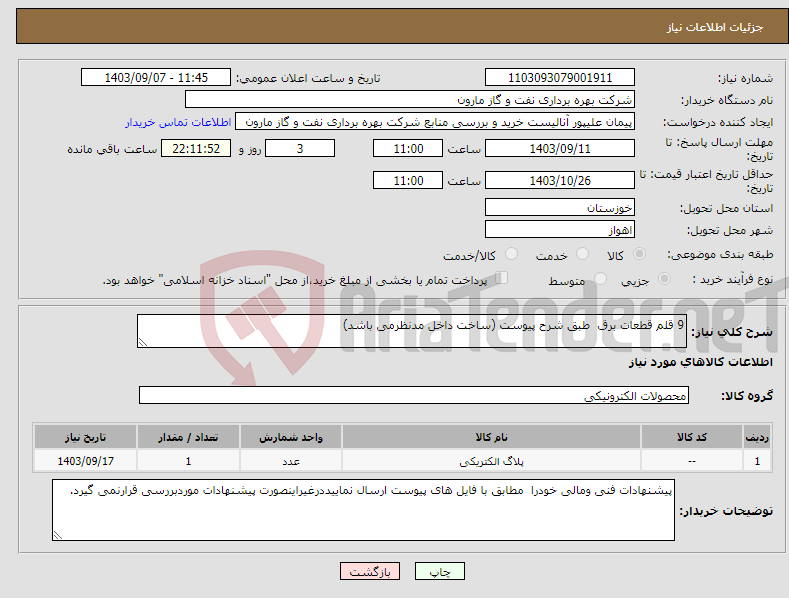Click the requester field پیمان علیپور
789x598 pixels.
pos(435,122)
